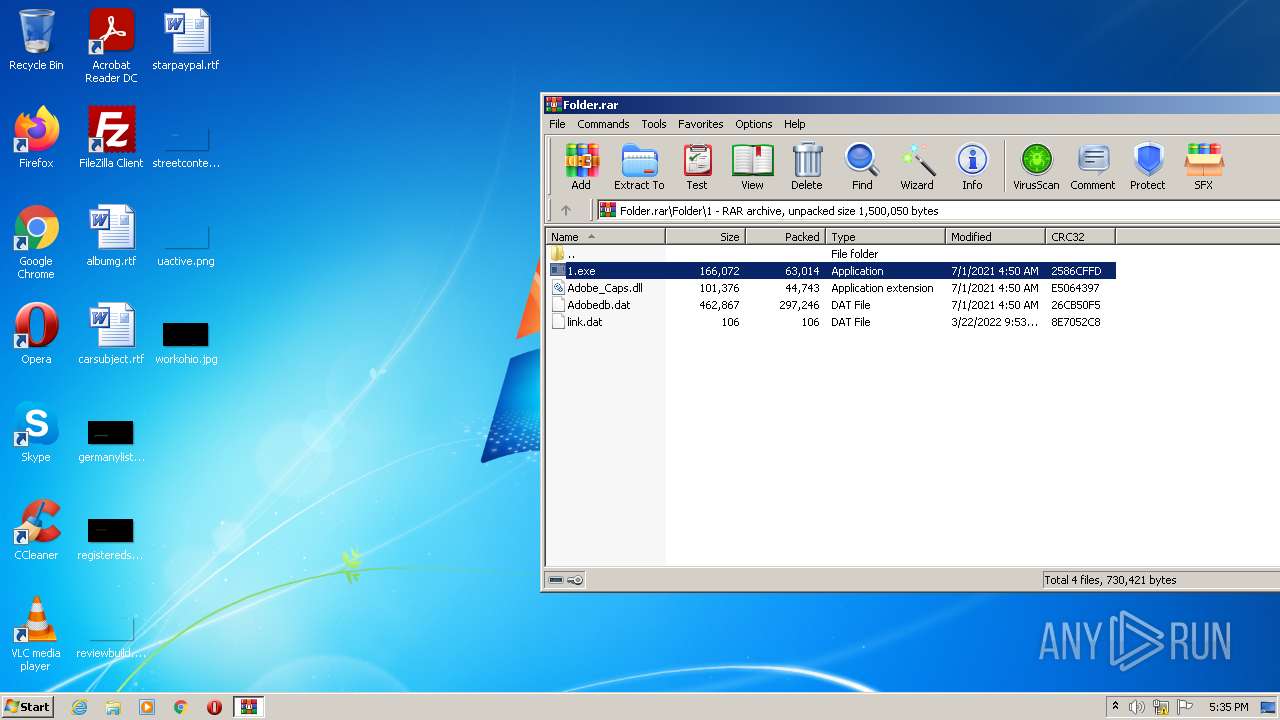Launch Firefox from the desktop
This screenshot has height=720, width=1280.
36,138
